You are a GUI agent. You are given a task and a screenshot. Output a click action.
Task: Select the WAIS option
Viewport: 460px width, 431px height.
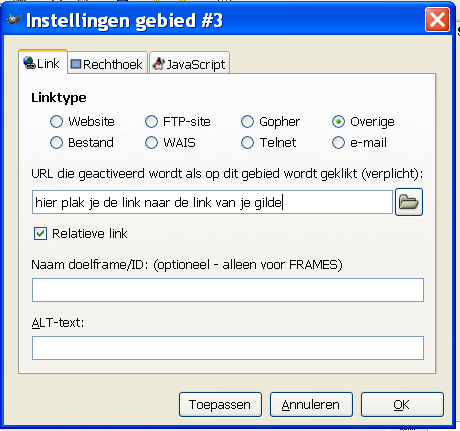(x=151, y=143)
